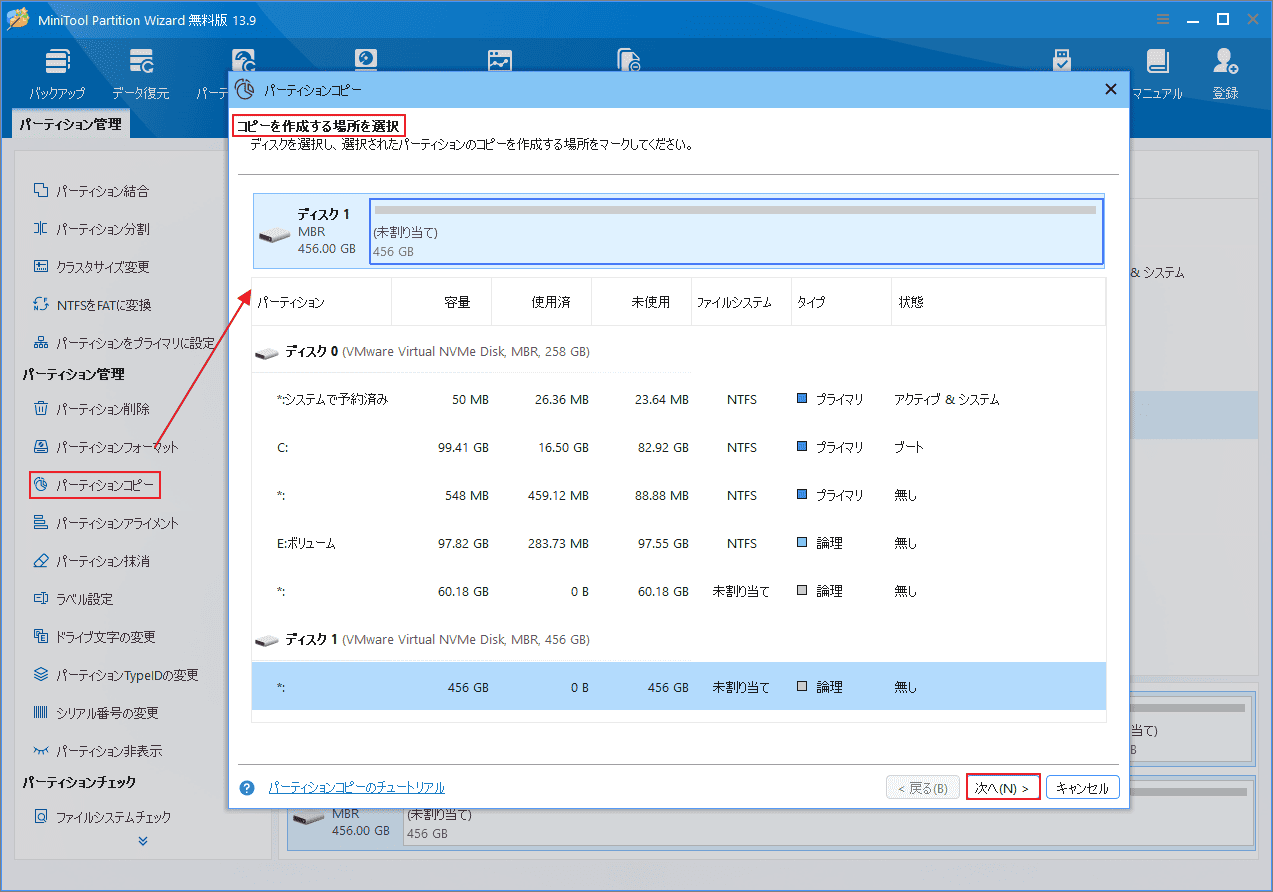Open the Partition Copy tutorial link
1273x892 pixels.
tap(356, 788)
